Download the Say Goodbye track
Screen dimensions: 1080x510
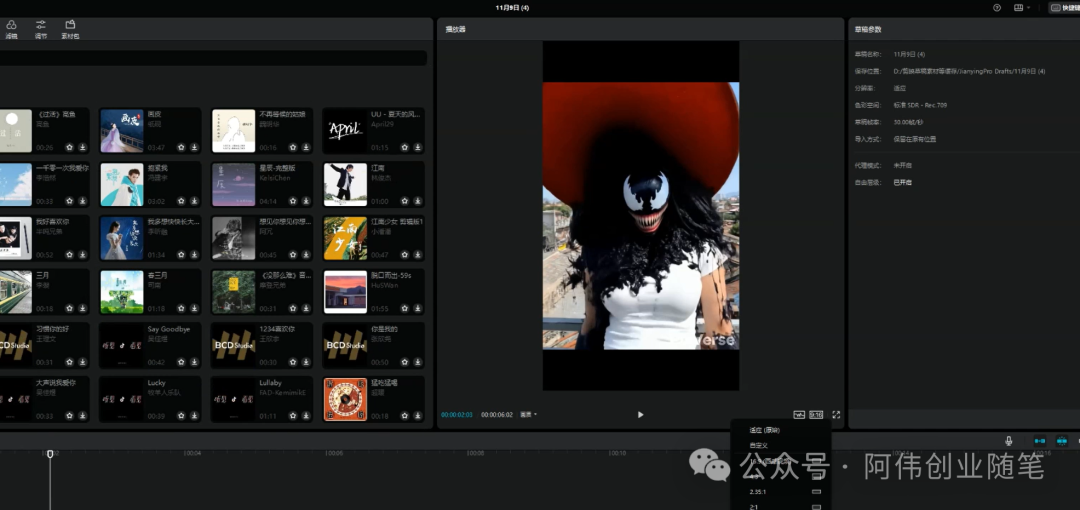tap(194, 362)
